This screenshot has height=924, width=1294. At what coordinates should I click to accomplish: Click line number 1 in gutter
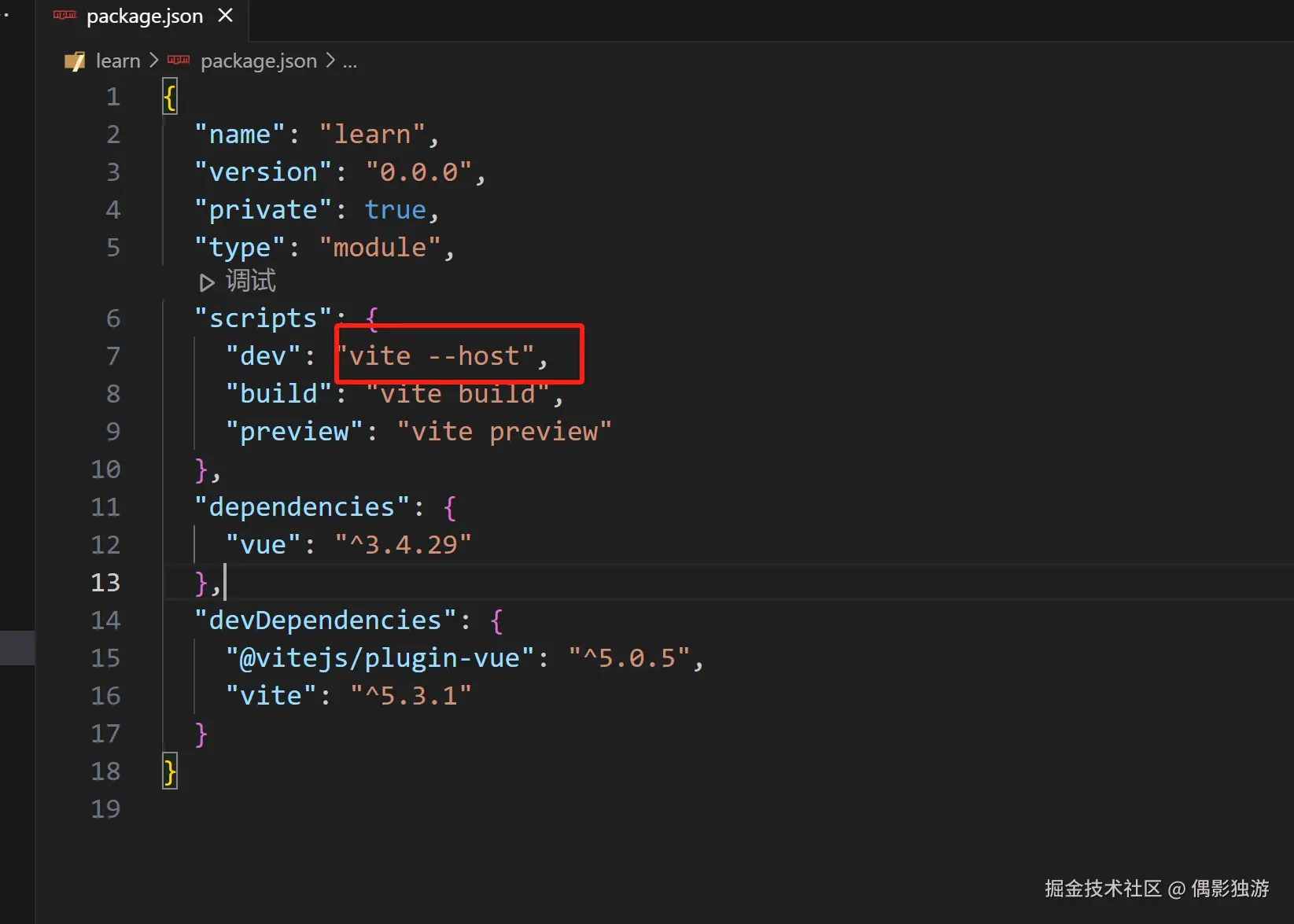point(114,97)
